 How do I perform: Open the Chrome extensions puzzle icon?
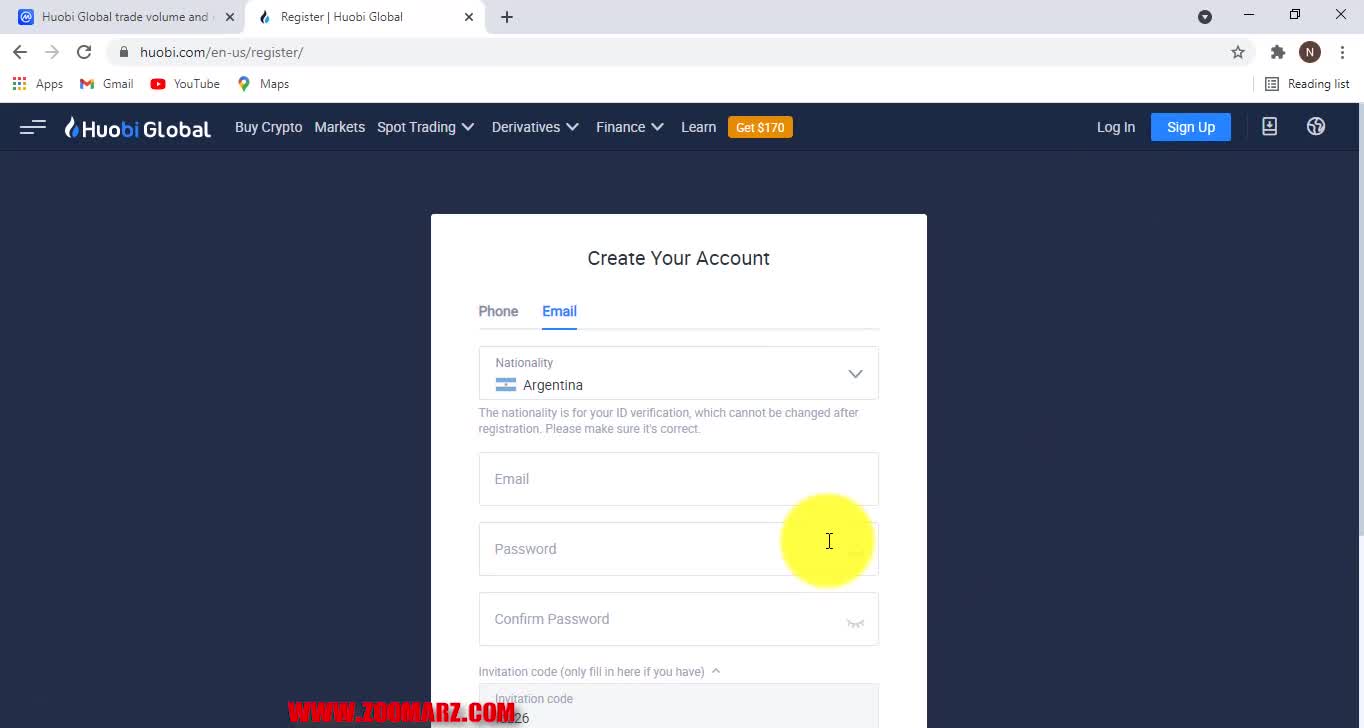click(1277, 52)
